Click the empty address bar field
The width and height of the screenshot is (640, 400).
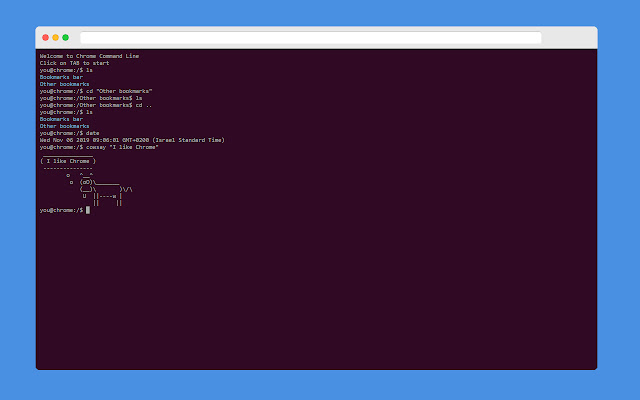click(311, 38)
